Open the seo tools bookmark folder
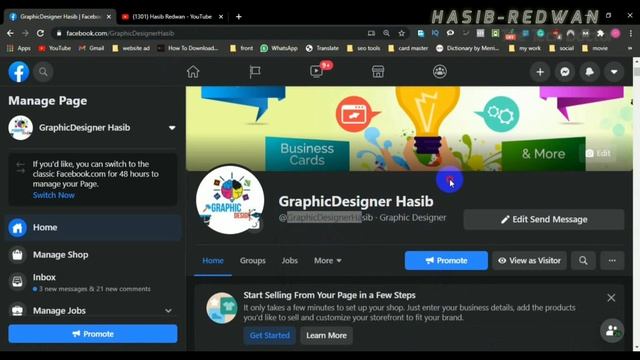The image size is (640, 360). 363,48
